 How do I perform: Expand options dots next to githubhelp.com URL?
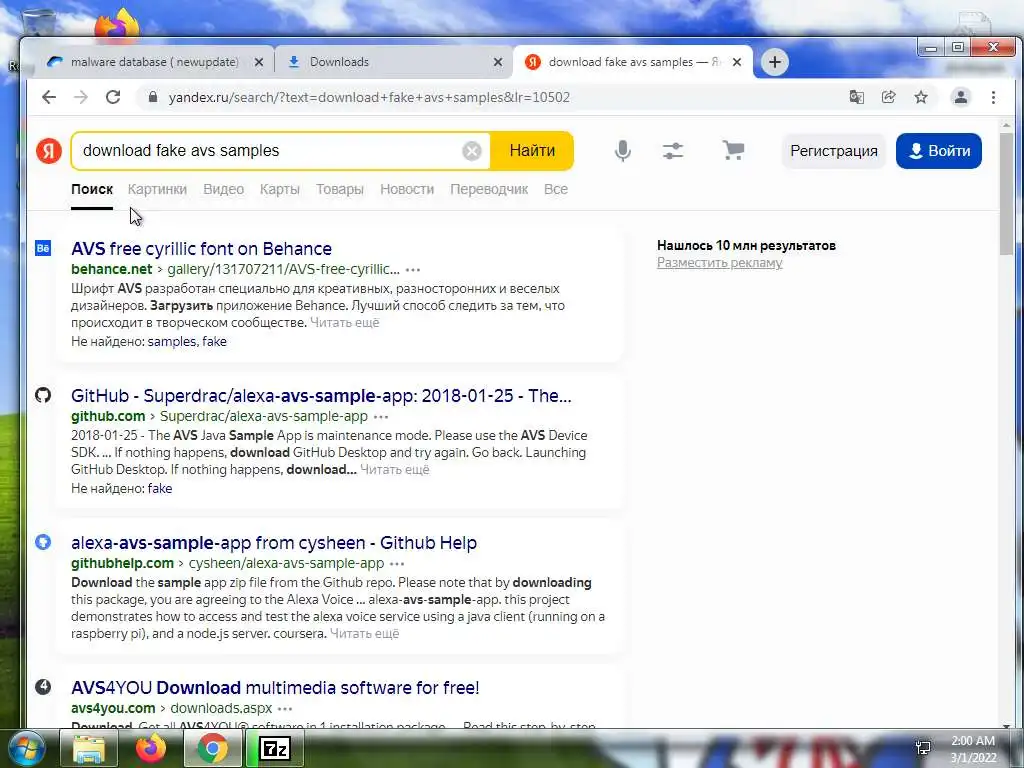tap(397, 564)
